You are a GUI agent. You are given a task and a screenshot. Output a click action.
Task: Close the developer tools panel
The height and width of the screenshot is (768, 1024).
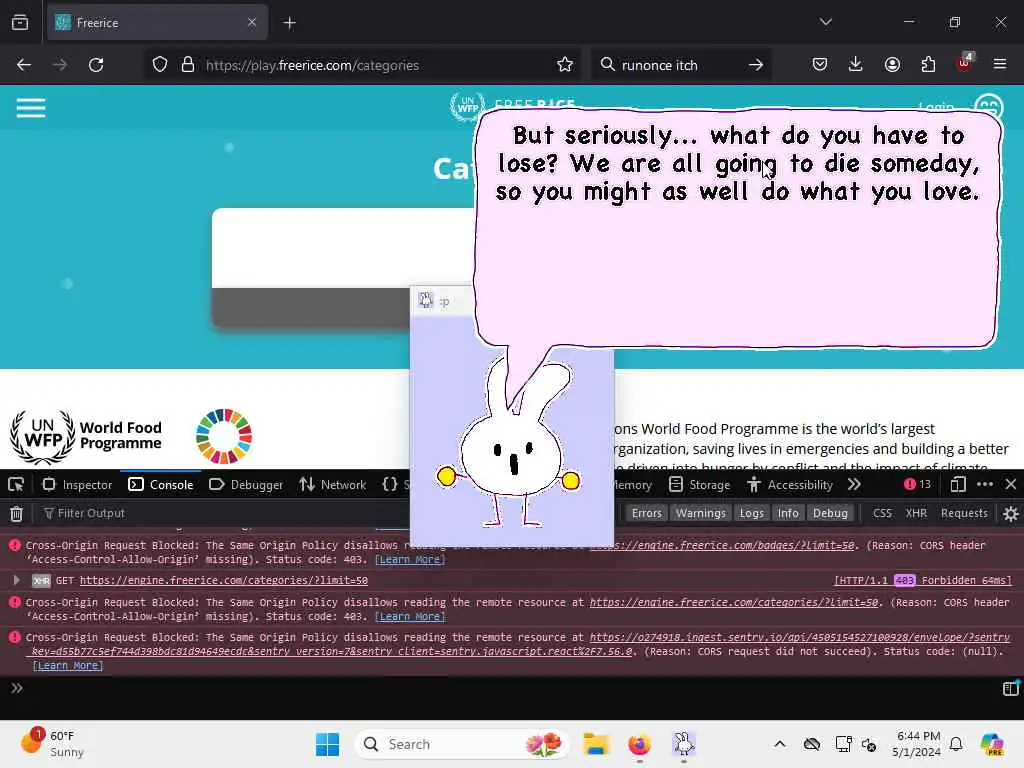point(1011,484)
